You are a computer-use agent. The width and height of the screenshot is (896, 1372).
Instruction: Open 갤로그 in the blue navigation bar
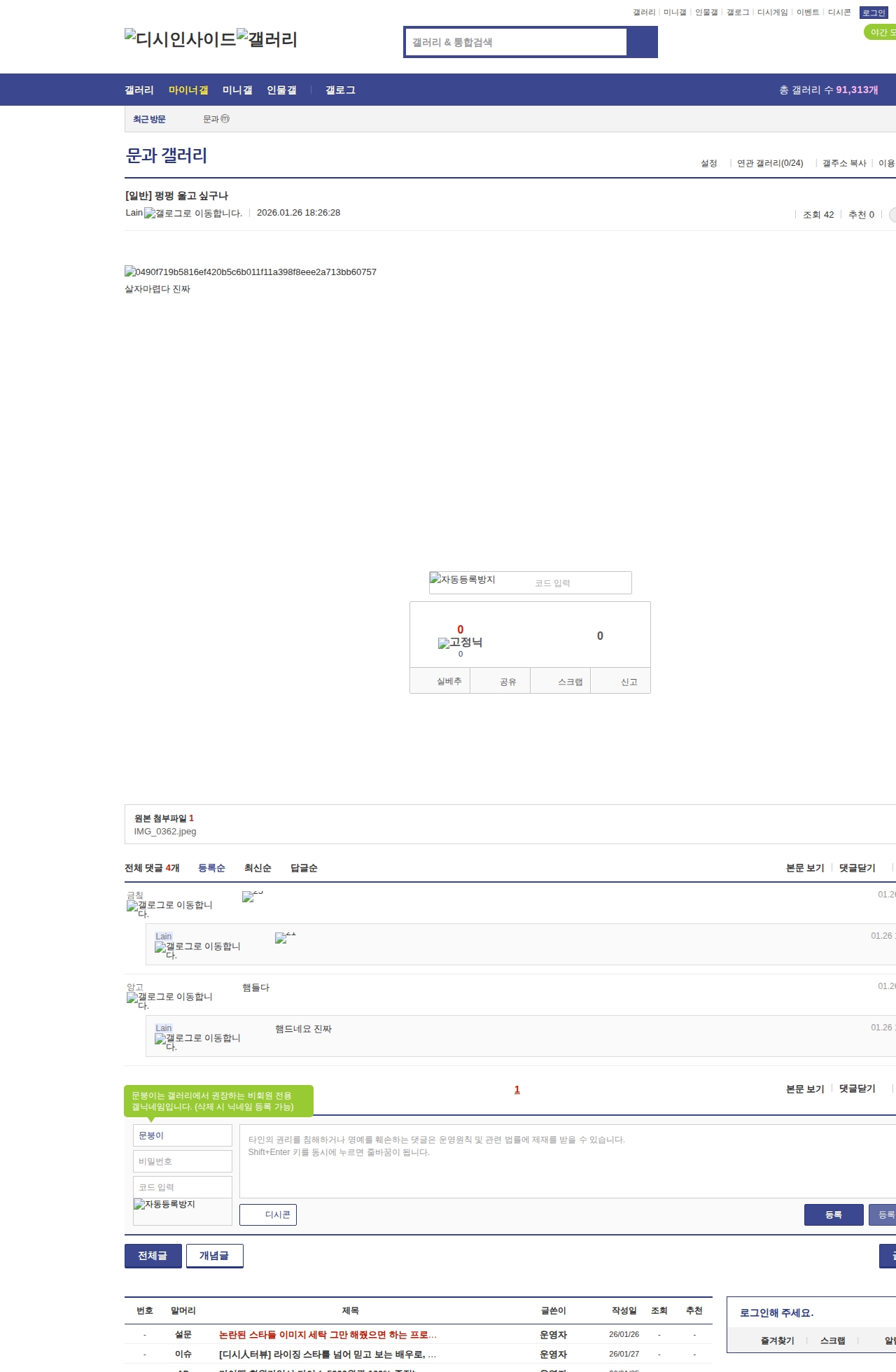pyautogui.click(x=340, y=90)
